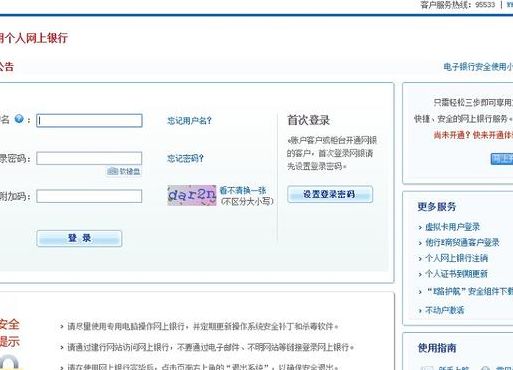
Task: Focus the username input field
Action: click(89, 120)
